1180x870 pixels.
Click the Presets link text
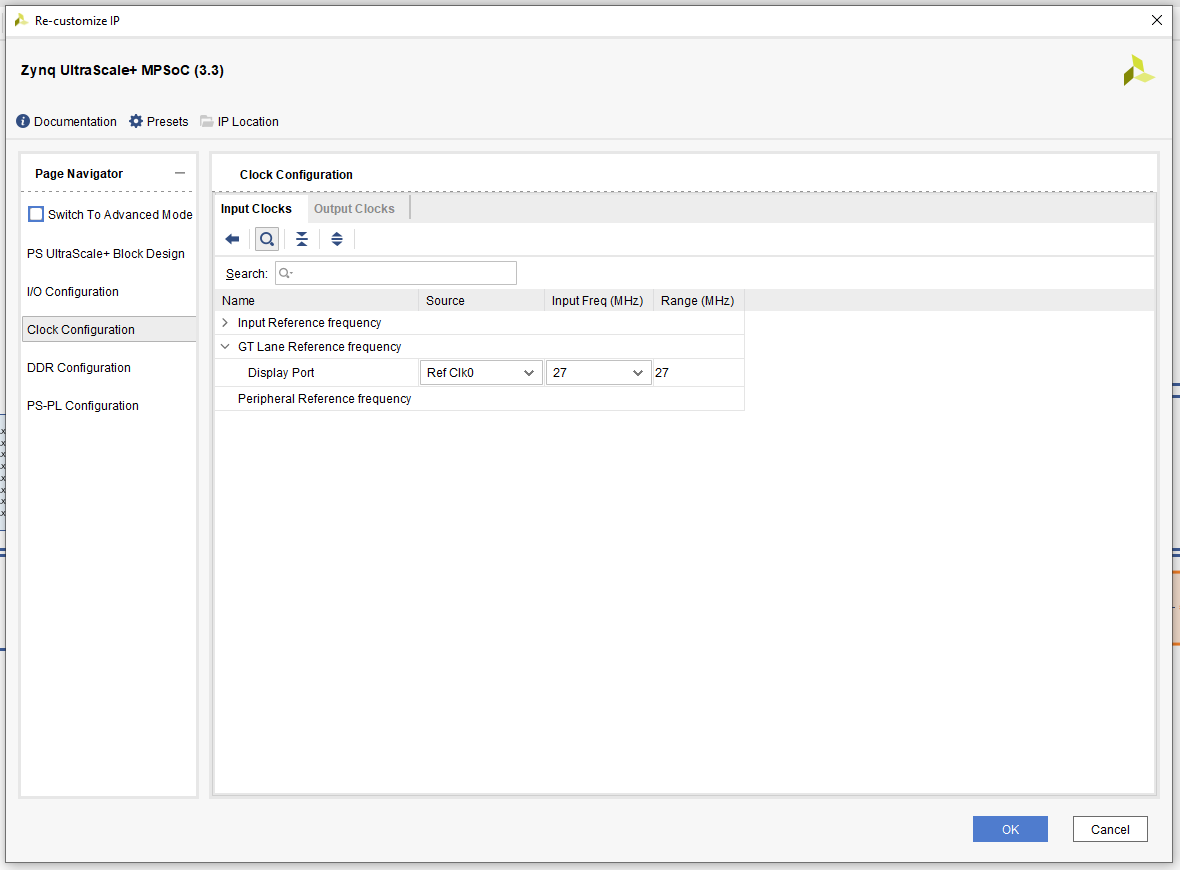pyautogui.click(x=167, y=122)
